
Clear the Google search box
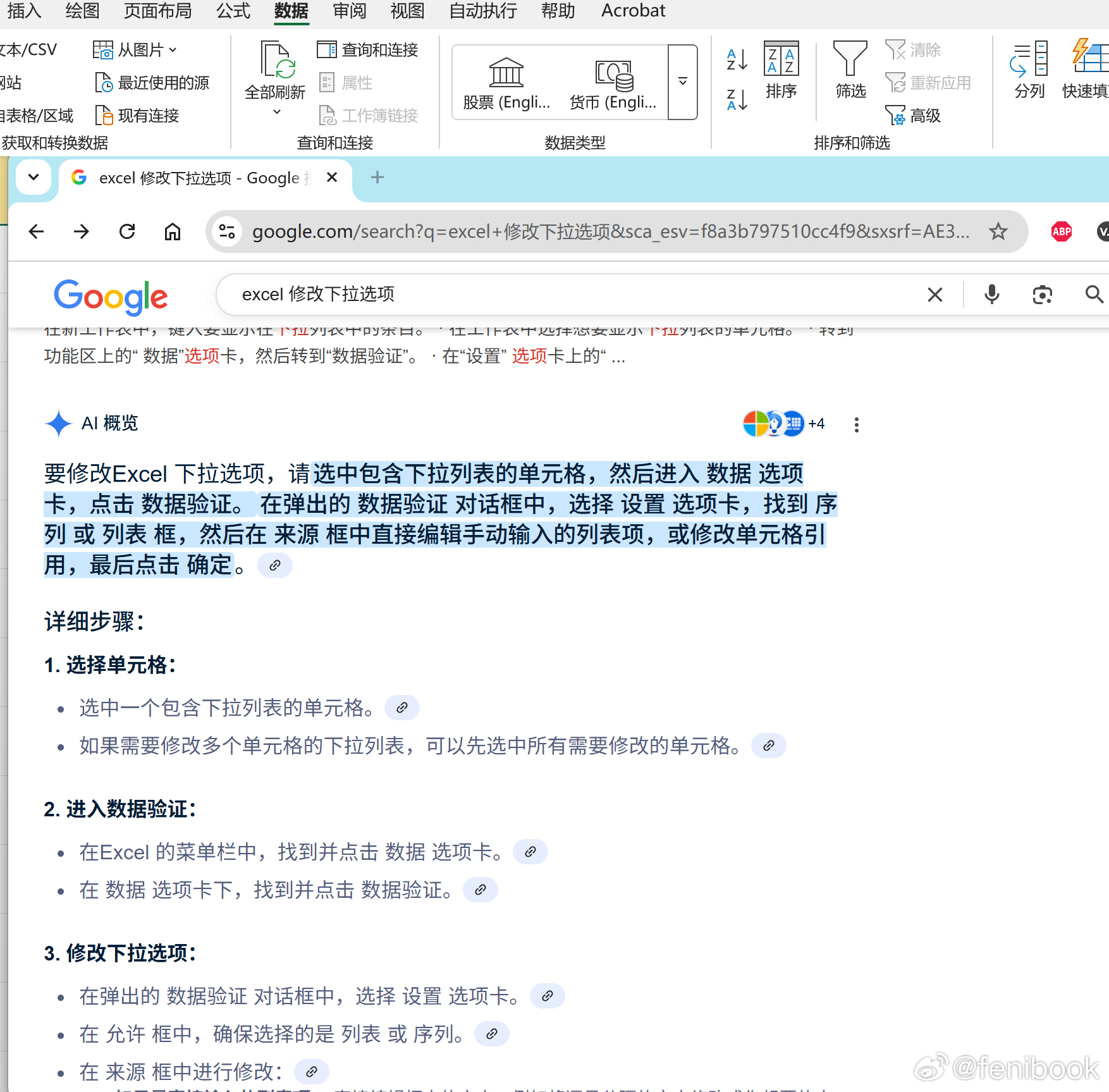coord(935,295)
